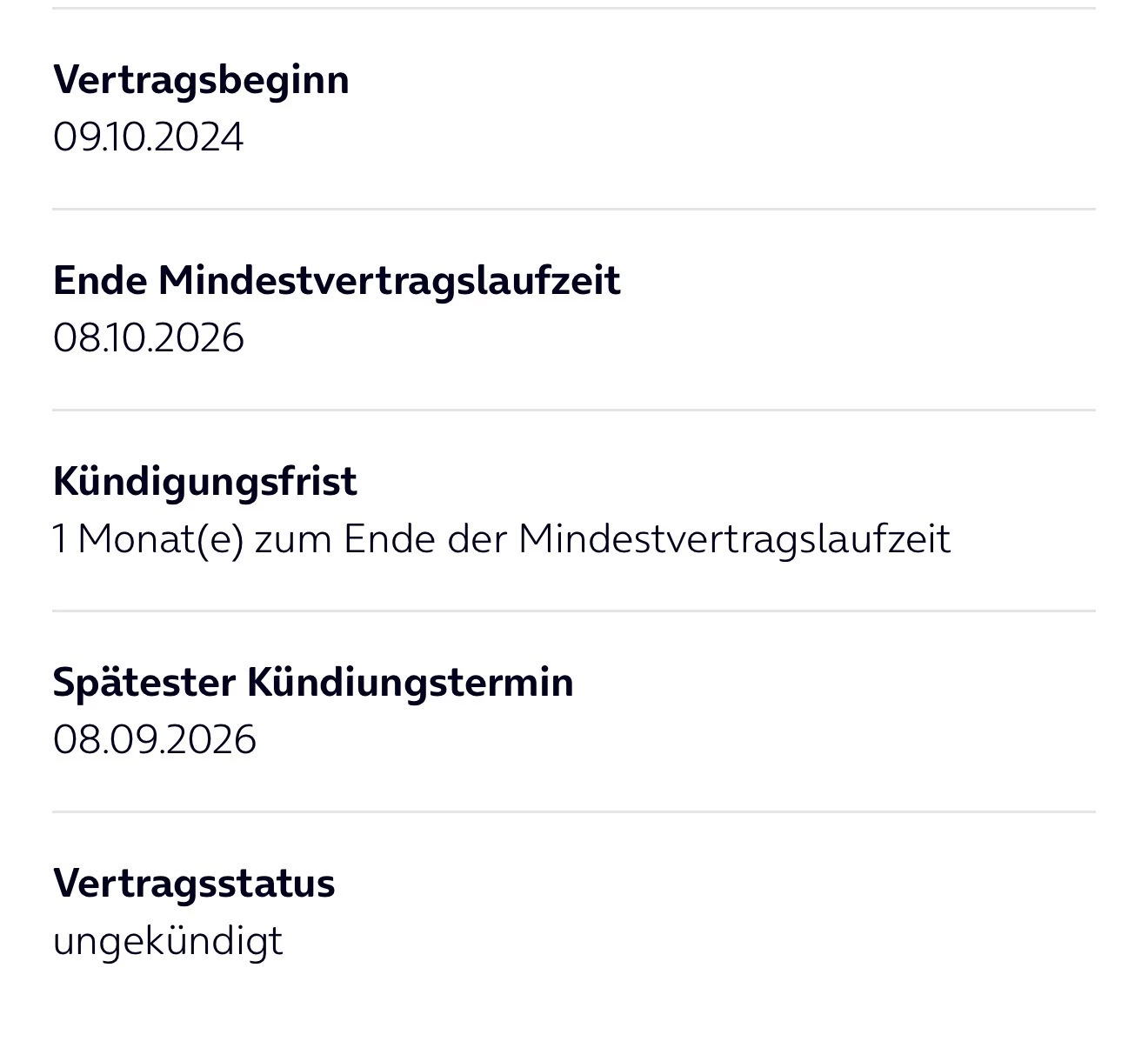Viewport: 1148px width, 1048px height.
Task: Click divider line below Kündigungsfrist value
Action: (x=574, y=611)
